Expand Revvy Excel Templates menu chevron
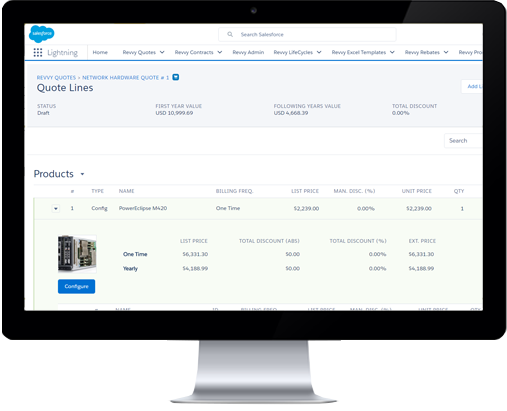507x411 pixels. tap(392, 52)
